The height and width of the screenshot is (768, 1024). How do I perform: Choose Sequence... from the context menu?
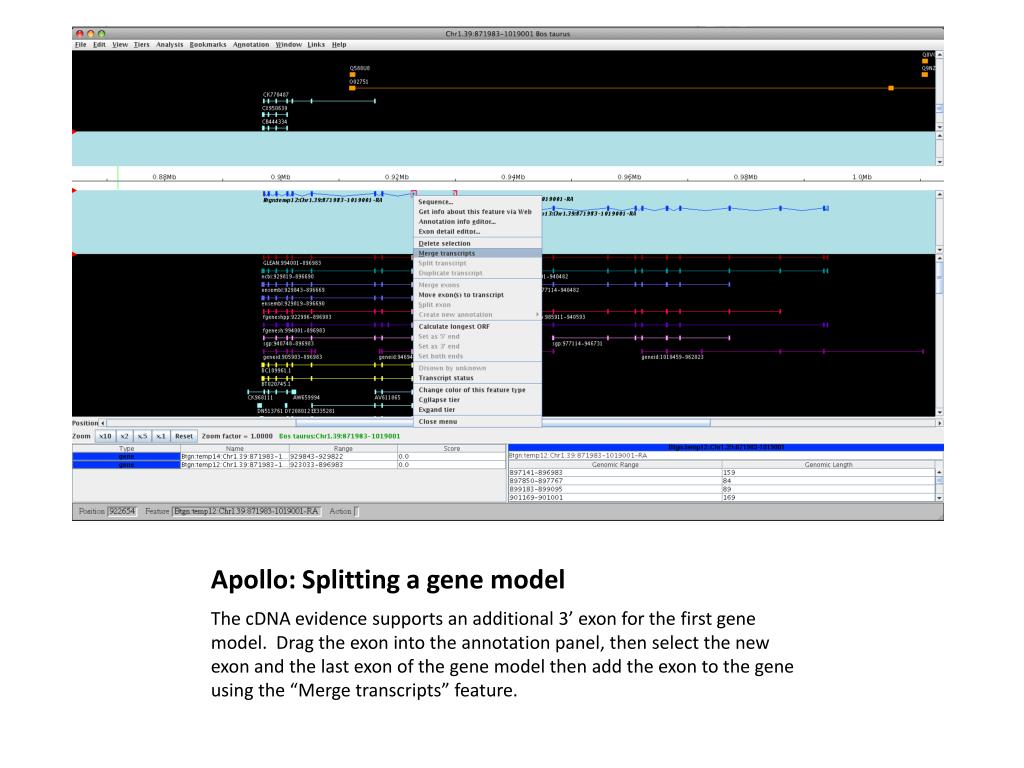477,202
